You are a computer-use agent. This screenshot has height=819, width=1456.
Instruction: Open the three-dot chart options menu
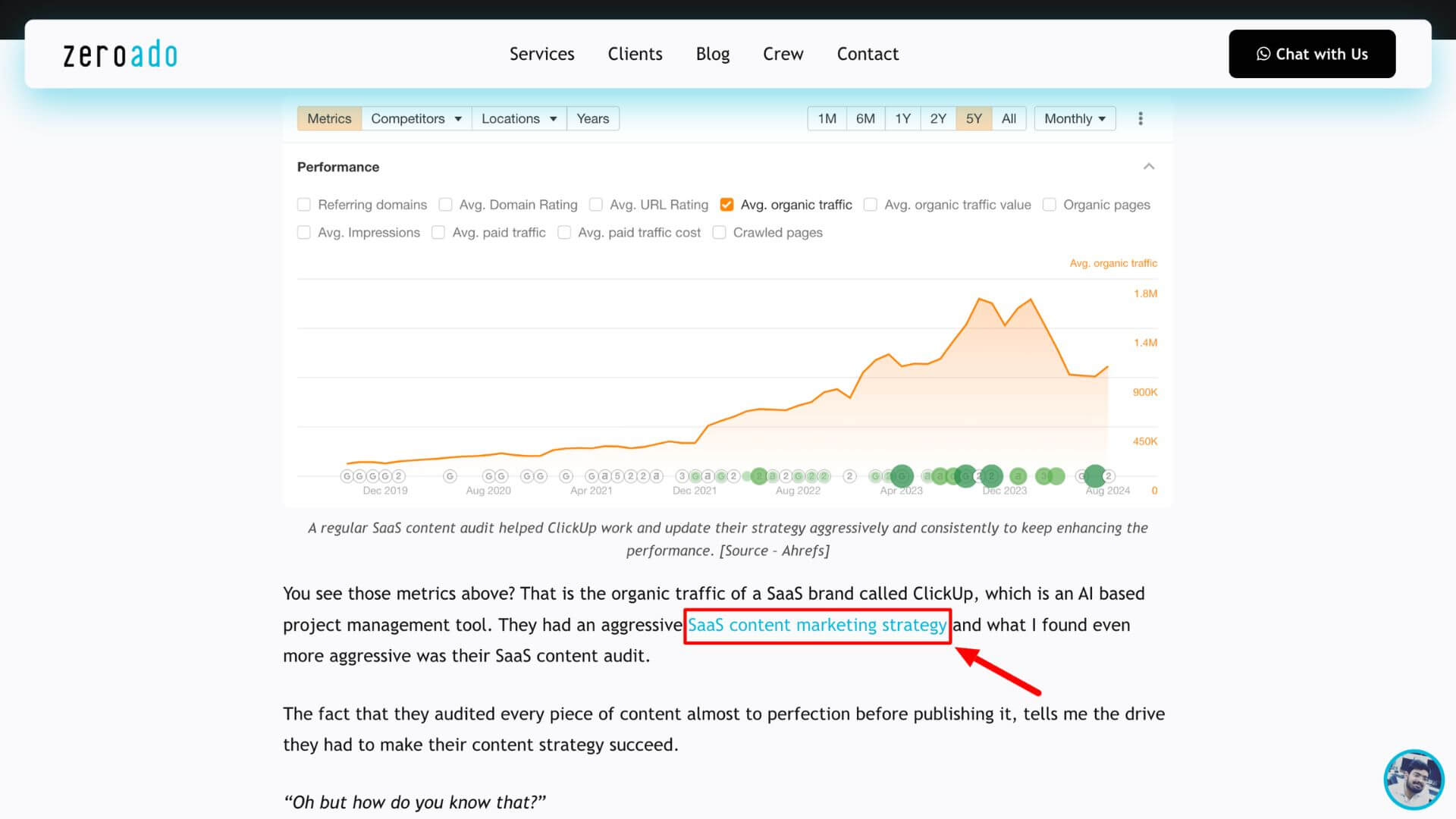[x=1141, y=118]
